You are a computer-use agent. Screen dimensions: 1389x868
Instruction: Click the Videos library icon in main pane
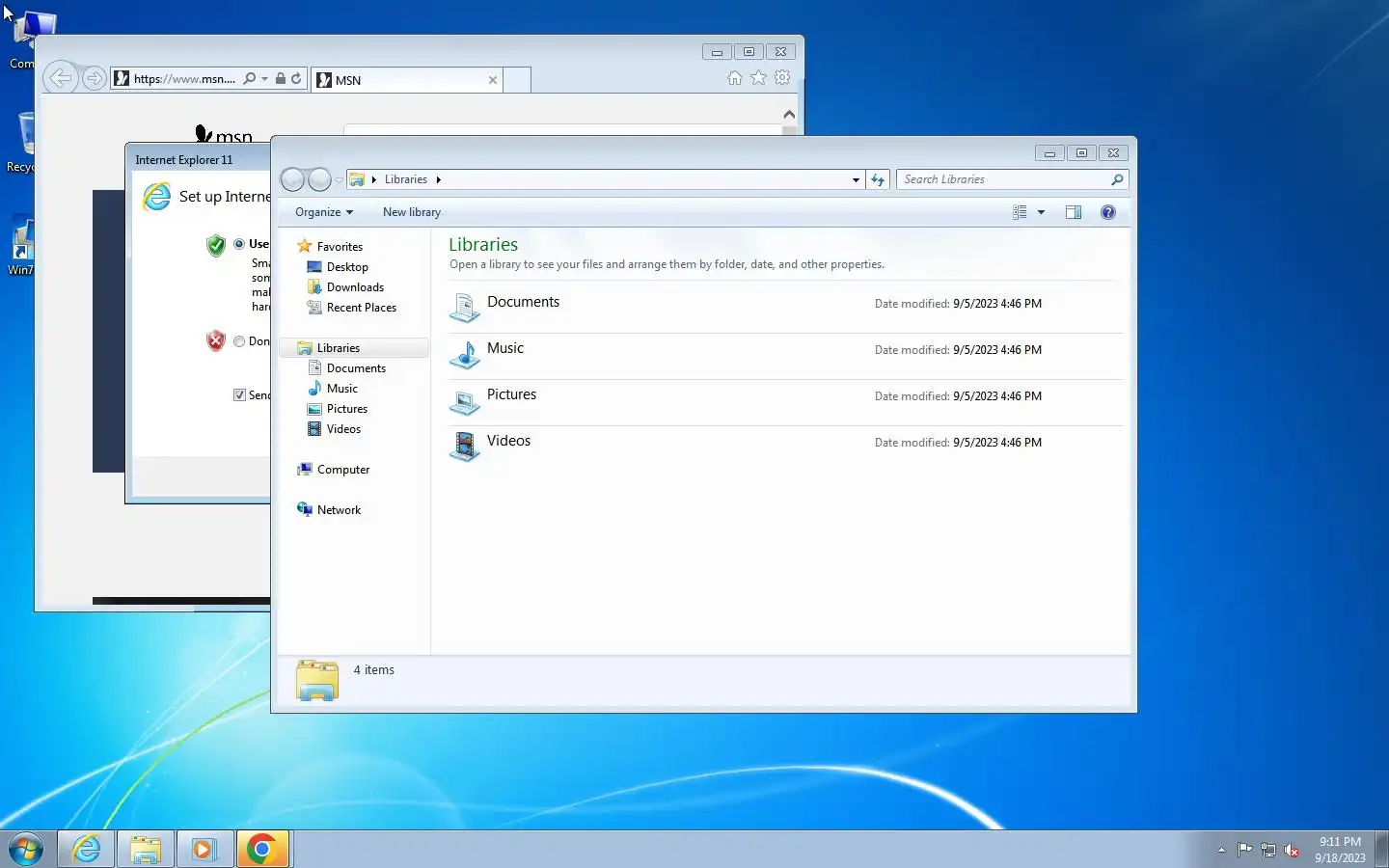tap(464, 446)
